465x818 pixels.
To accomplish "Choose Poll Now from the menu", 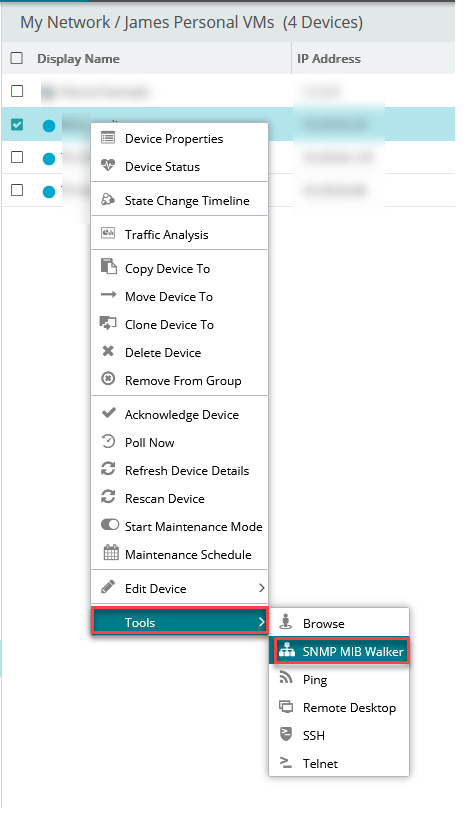I will (x=180, y=442).
